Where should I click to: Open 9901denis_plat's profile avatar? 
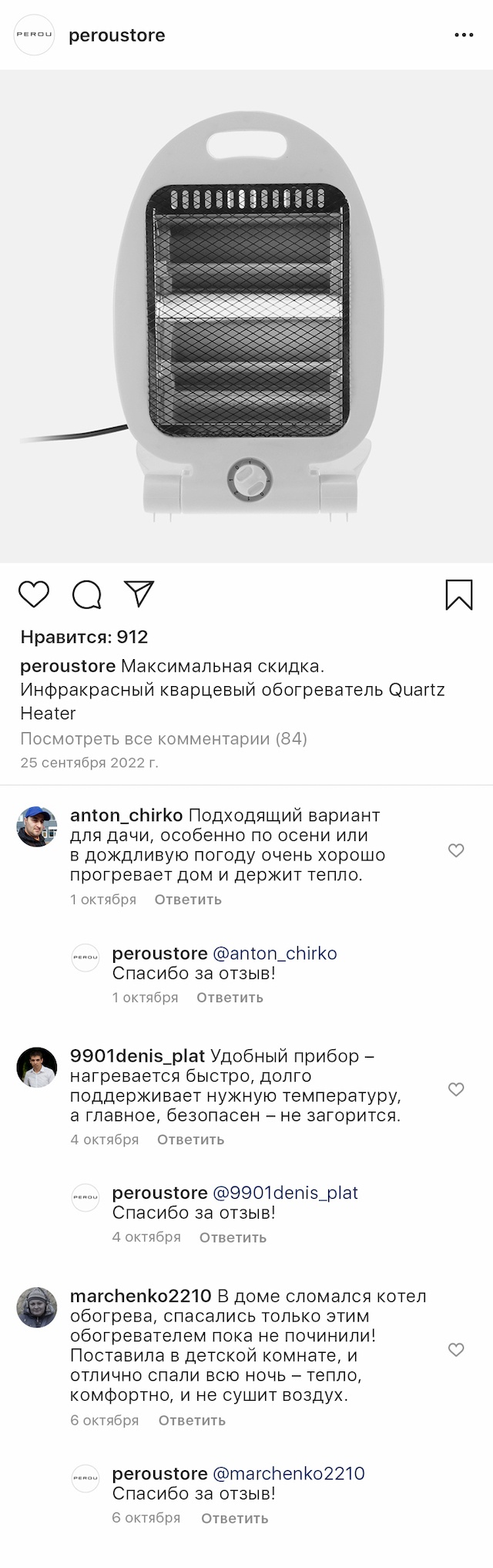tap(37, 1067)
